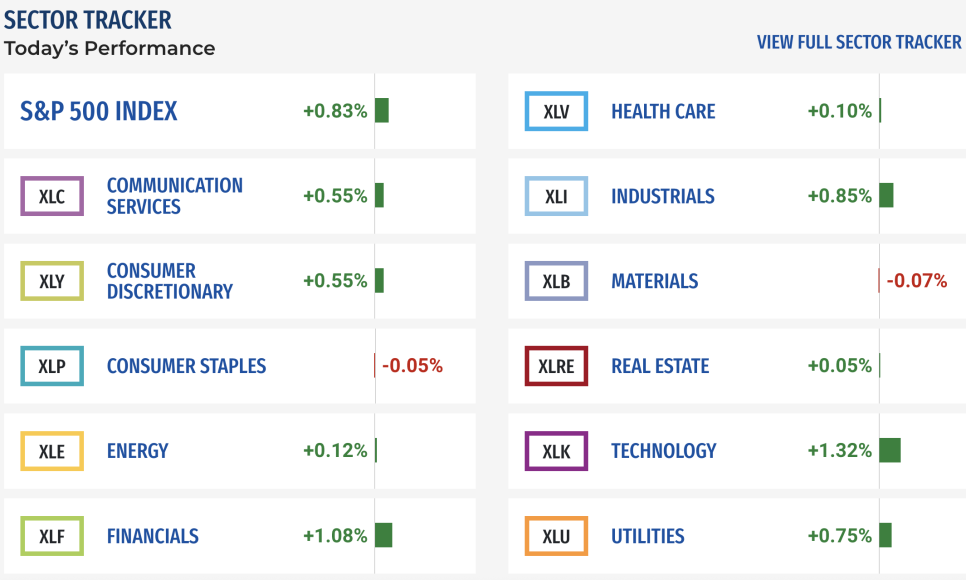The width and height of the screenshot is (966, 580).
Task: Open Communication Services sector link
Action: (x=175, y=196)
